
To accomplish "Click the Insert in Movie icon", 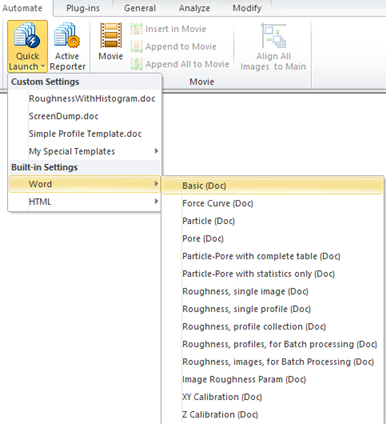I will tap(136, 29).
